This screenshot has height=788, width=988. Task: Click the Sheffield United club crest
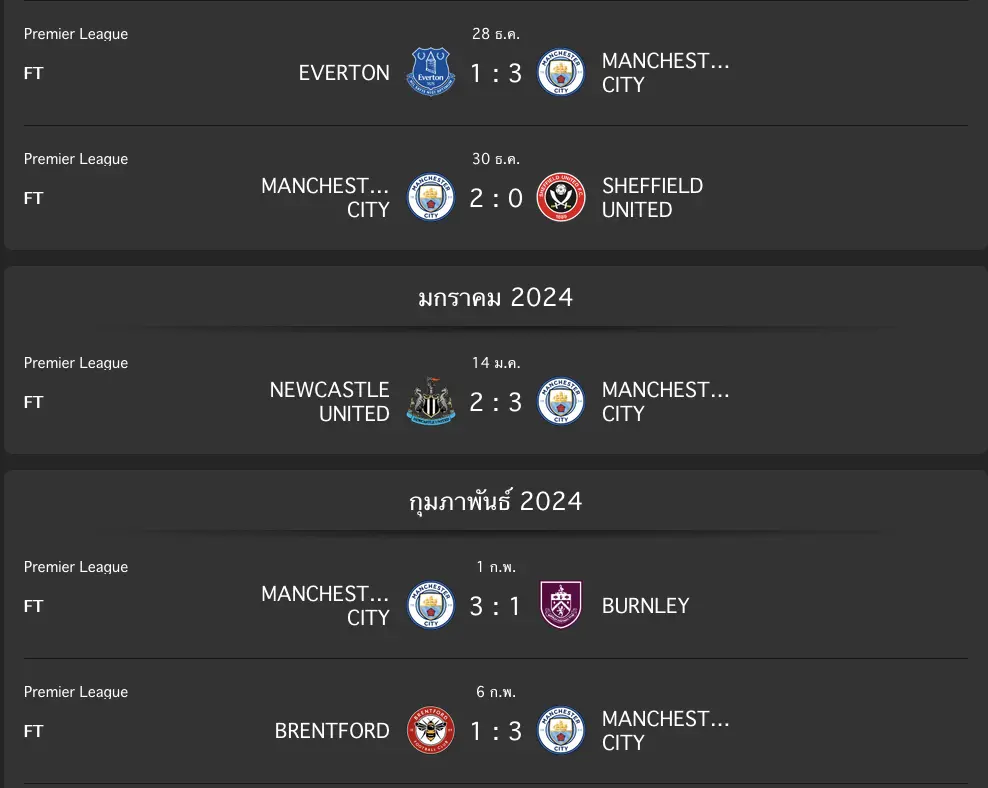pyautogui.click(x=561, y=198)
